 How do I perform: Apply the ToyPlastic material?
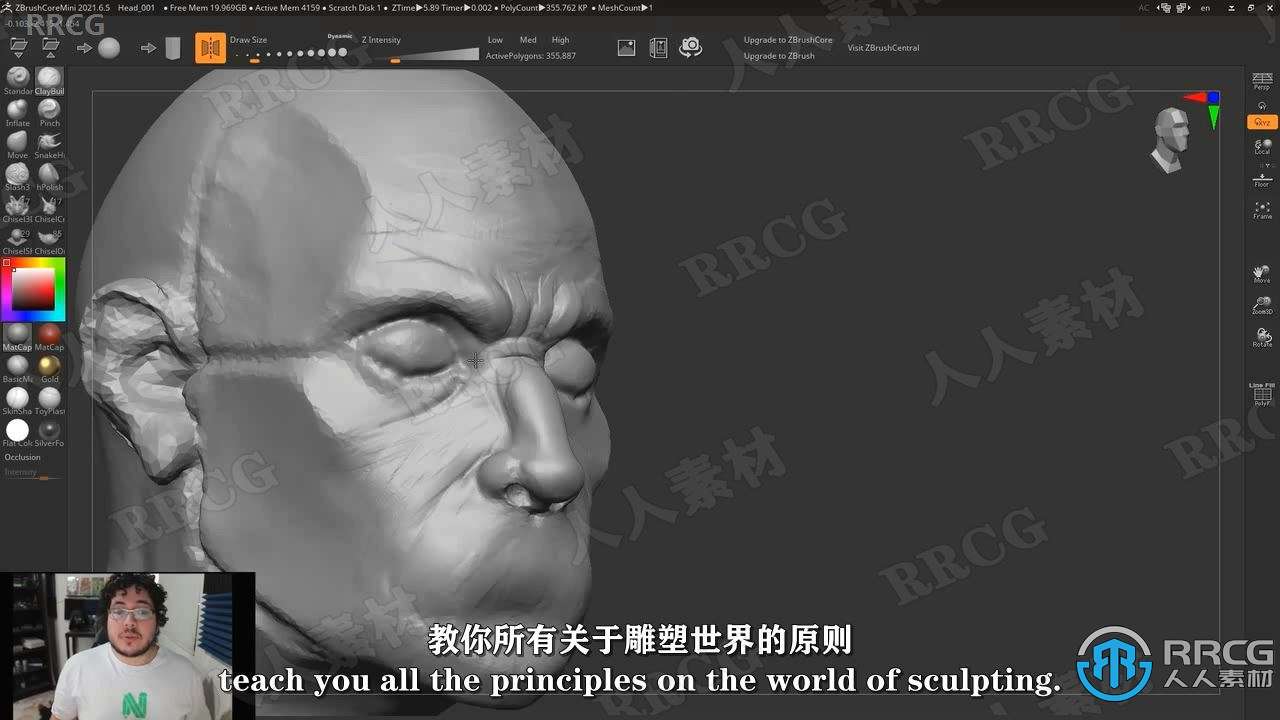(49, 401)
